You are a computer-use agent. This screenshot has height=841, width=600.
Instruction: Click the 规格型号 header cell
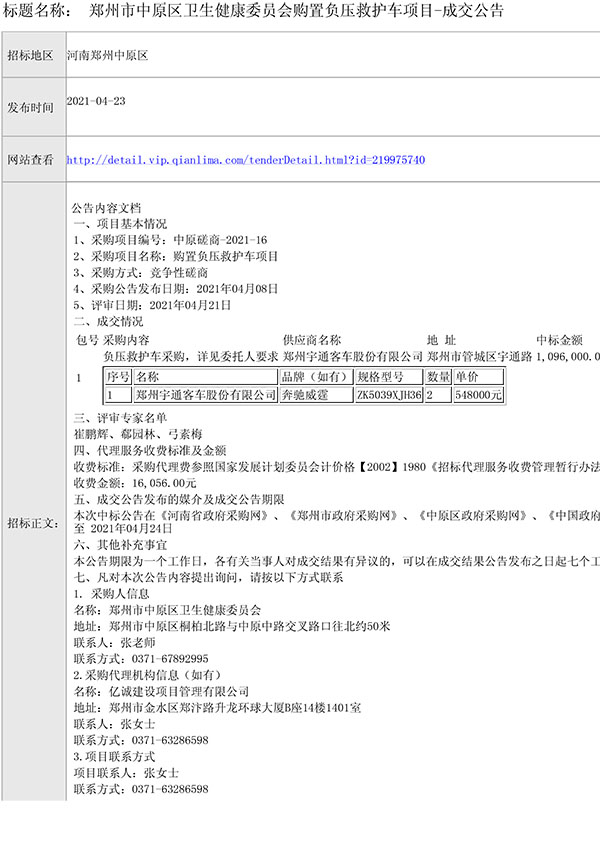[x=389, y=377]
